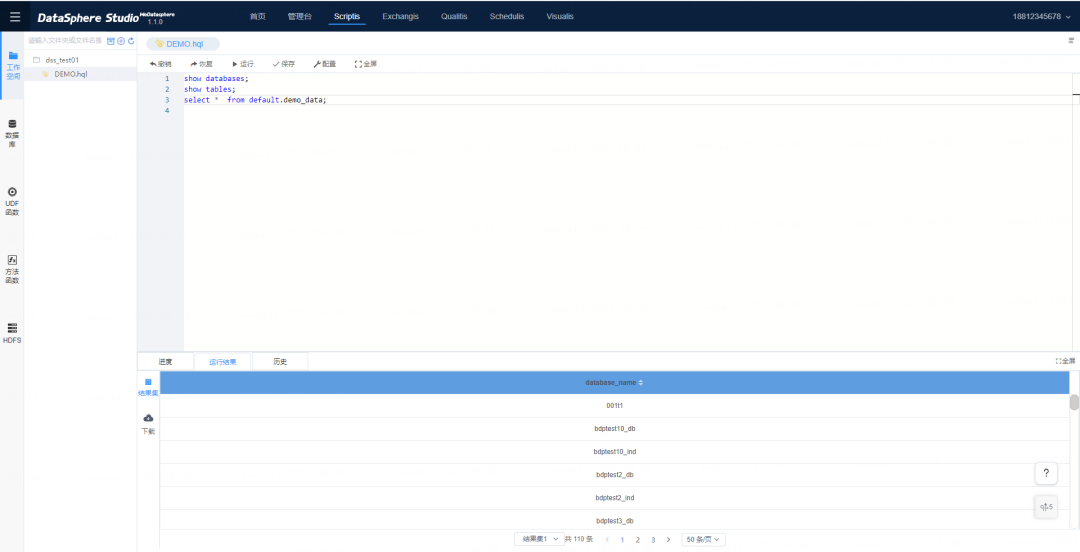Open the 配置 (Config) wrench button
Viewport: 1080px width, 552px height.
click(x=324, y=64)
